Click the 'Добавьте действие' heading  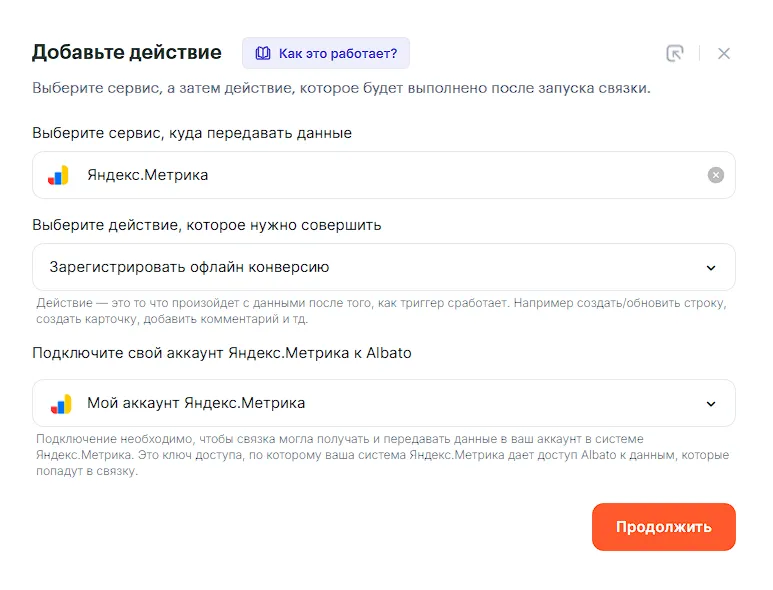coord(127,52)
